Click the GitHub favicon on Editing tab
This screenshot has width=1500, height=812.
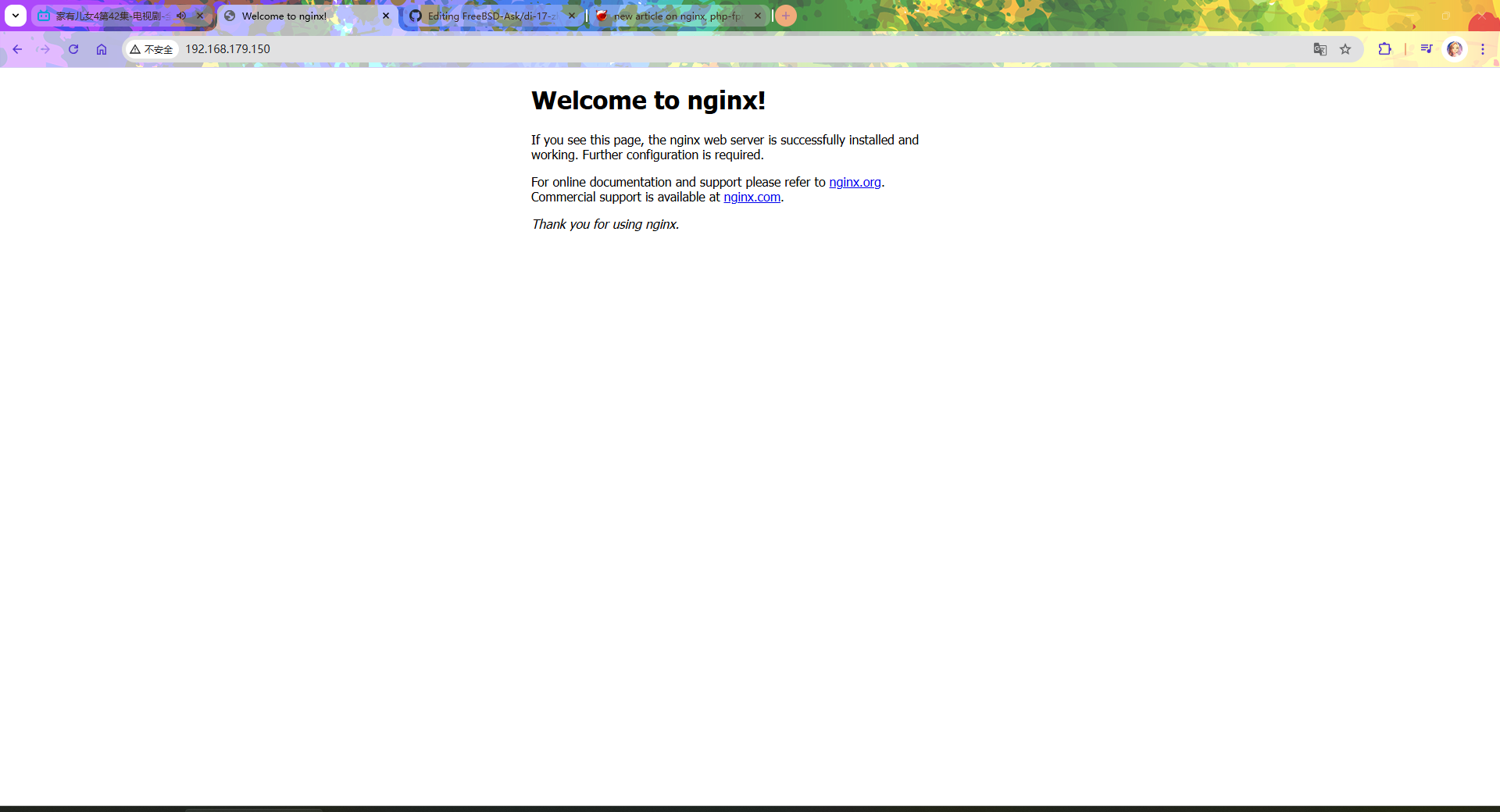point(416,16)
